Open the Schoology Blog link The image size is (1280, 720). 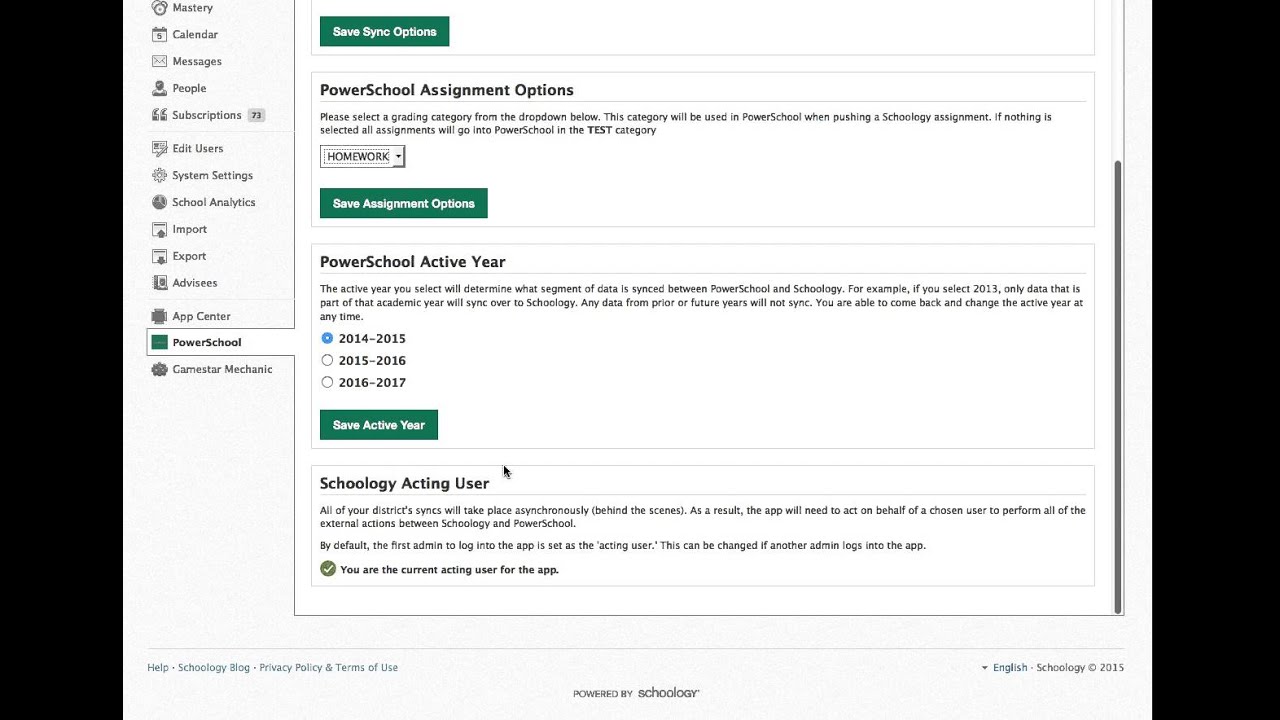click(x=214, y=667)
